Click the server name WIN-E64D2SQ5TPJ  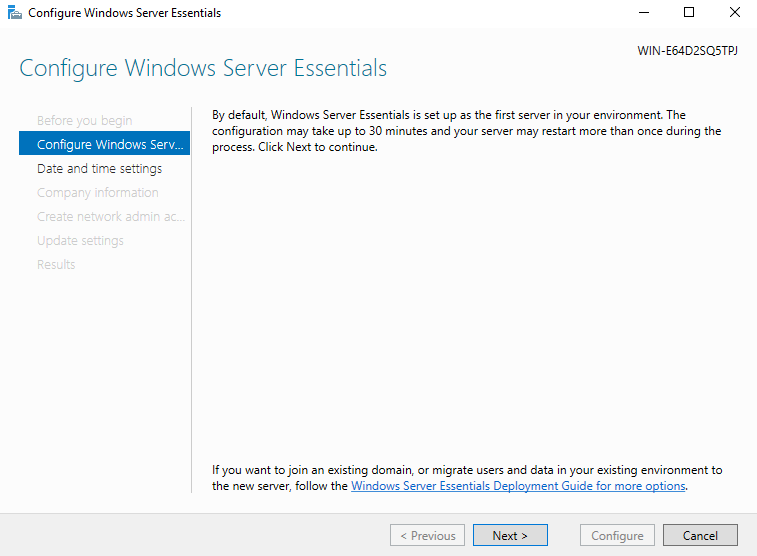pos(687,51)
